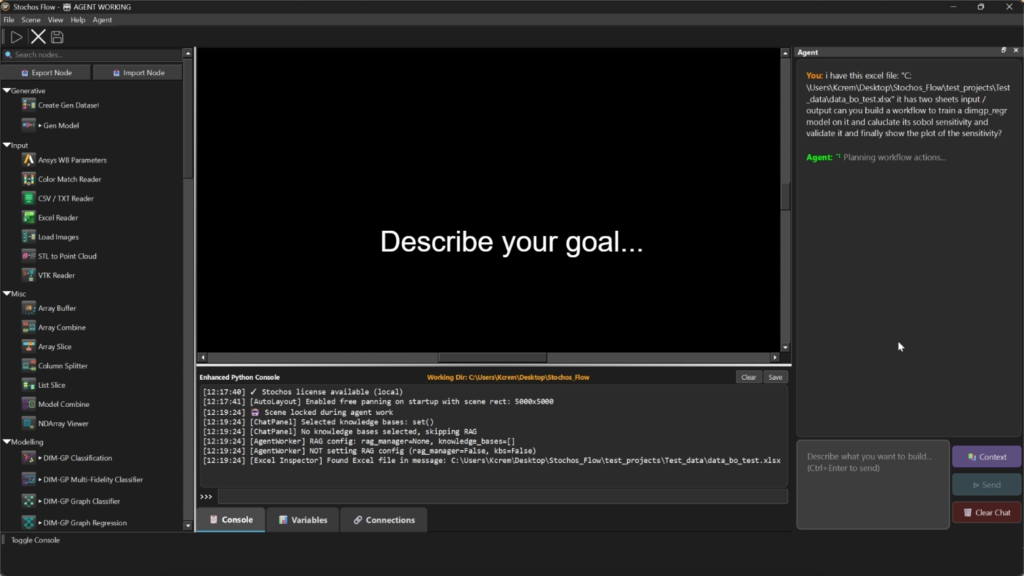The width and height of the screenshot is (1024, 576).
Task: Select the CSV / TXT Reader node
Action: [x=65, y=198]
